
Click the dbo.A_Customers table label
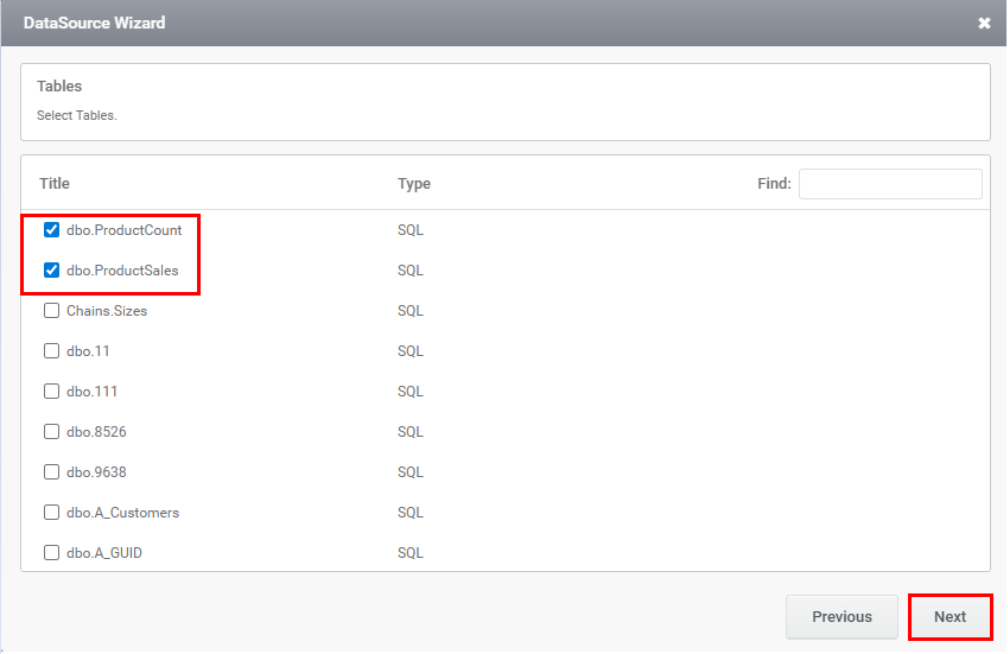122,512
